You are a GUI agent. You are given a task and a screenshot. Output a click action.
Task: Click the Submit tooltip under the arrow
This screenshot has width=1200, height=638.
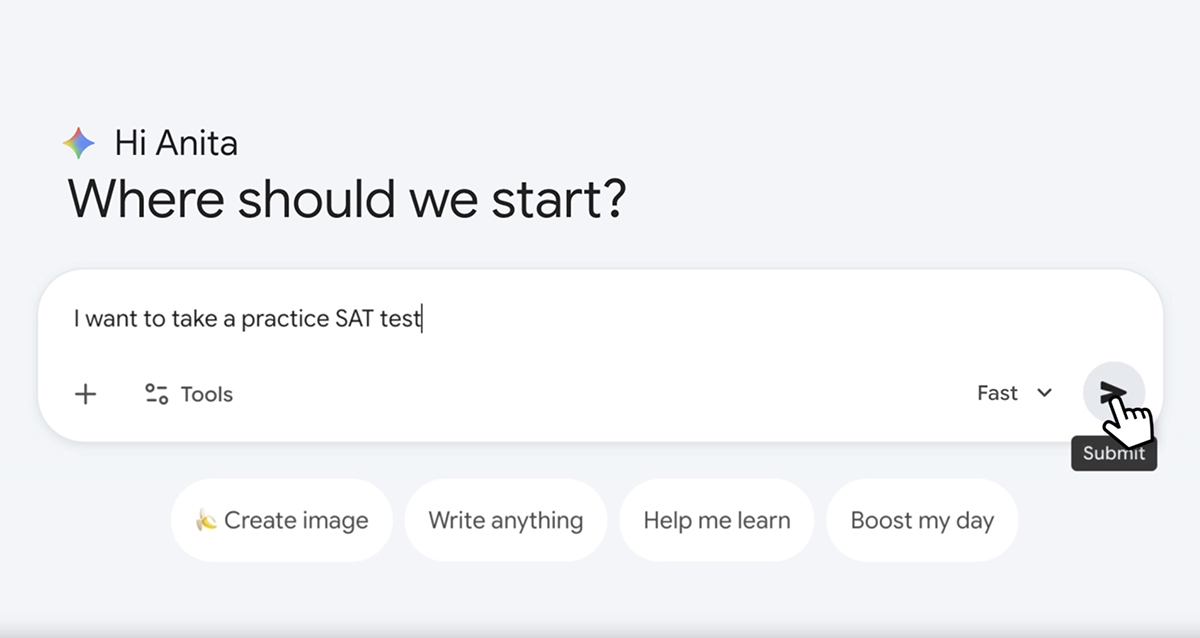tap(1113, 453)
